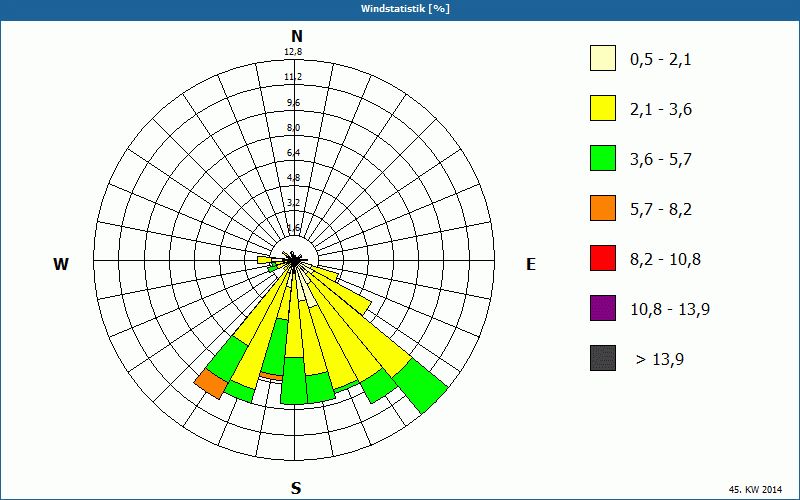The image size is (800, 500).
Task: Click the 45. KW 2014 date label
Action: 755,489
